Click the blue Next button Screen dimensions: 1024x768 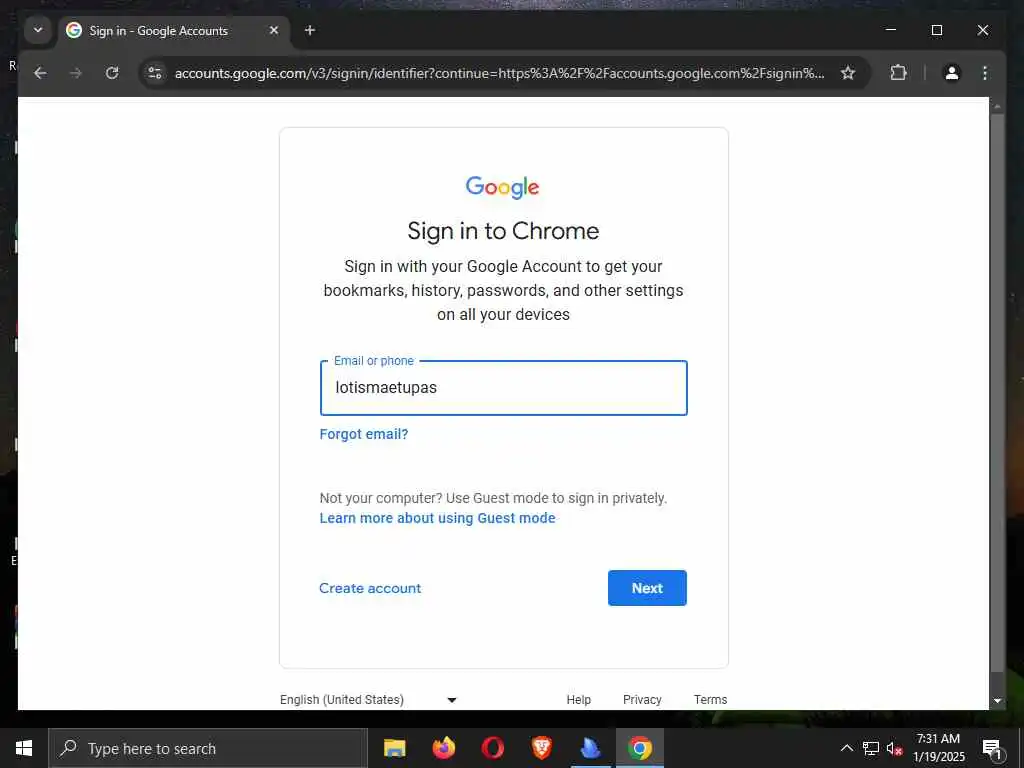647,588
